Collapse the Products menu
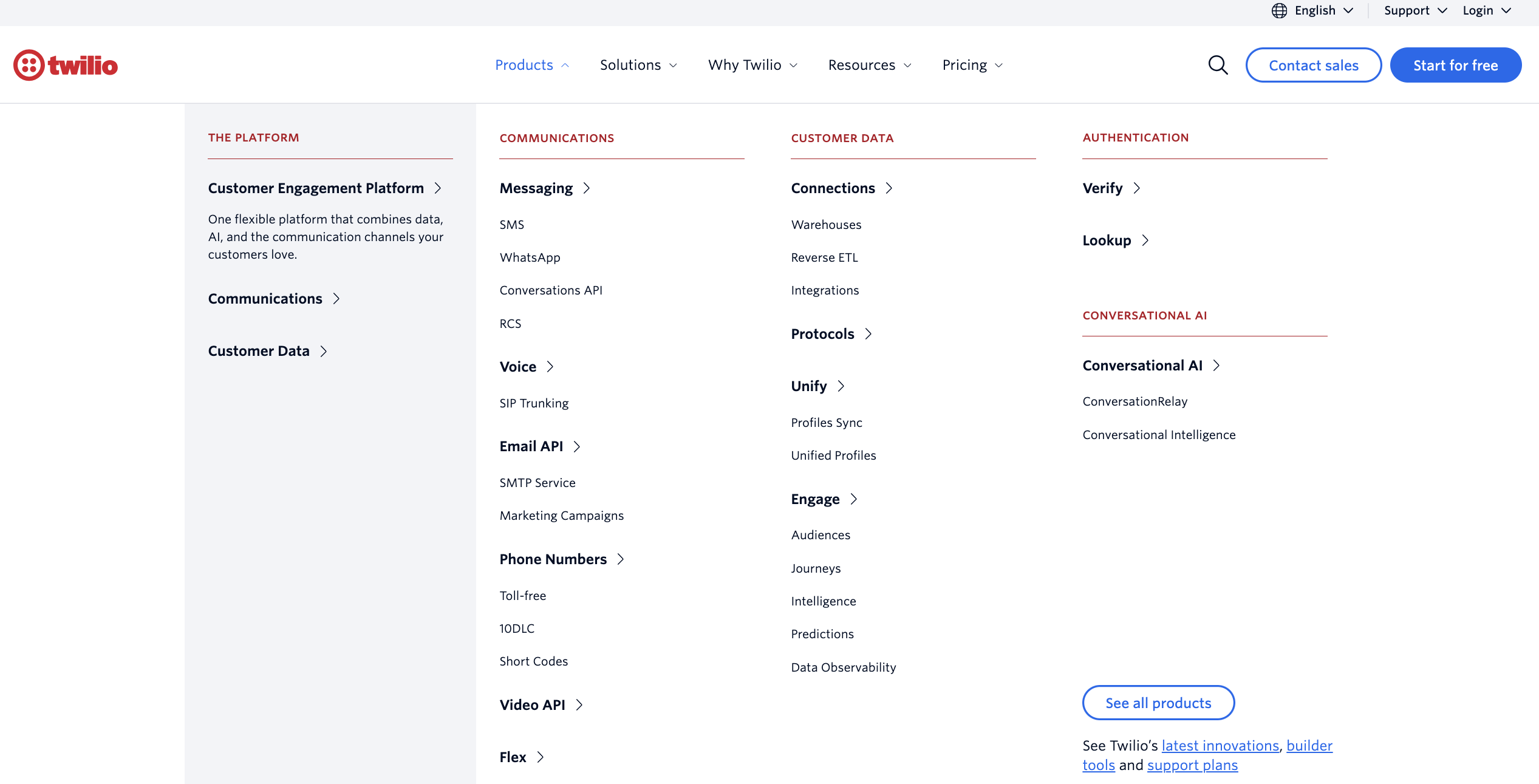 (x=531, y=65)
